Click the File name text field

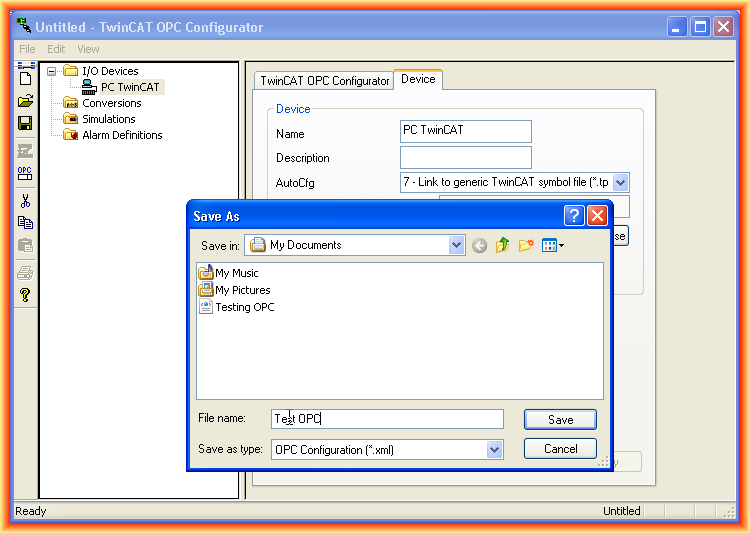click(388, 419)
